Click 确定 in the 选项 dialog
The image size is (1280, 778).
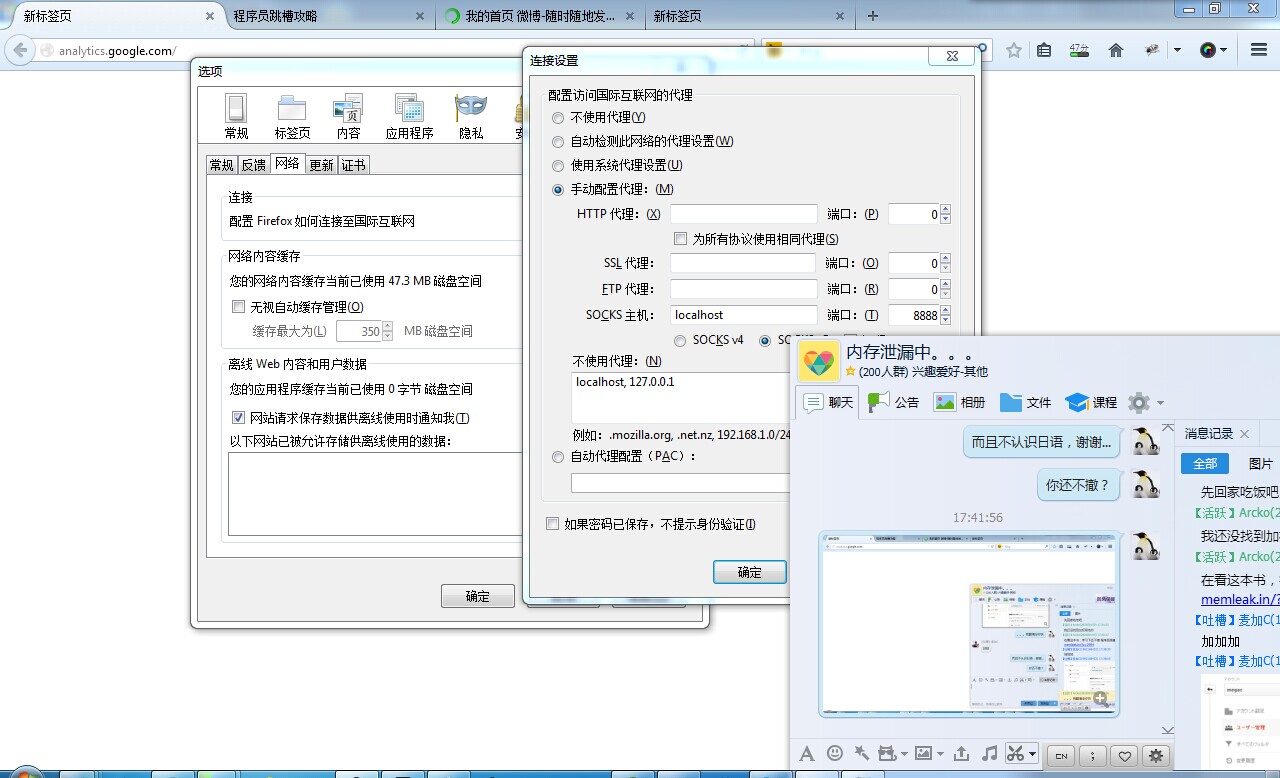click(x=477, y=596)
